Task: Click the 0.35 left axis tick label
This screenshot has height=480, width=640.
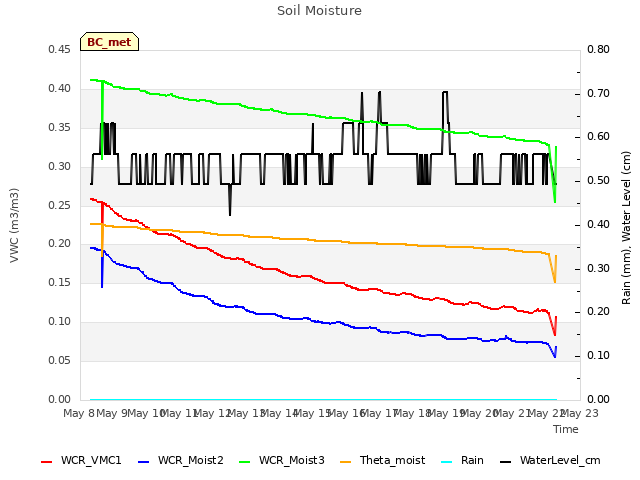Action: (59, 127)
